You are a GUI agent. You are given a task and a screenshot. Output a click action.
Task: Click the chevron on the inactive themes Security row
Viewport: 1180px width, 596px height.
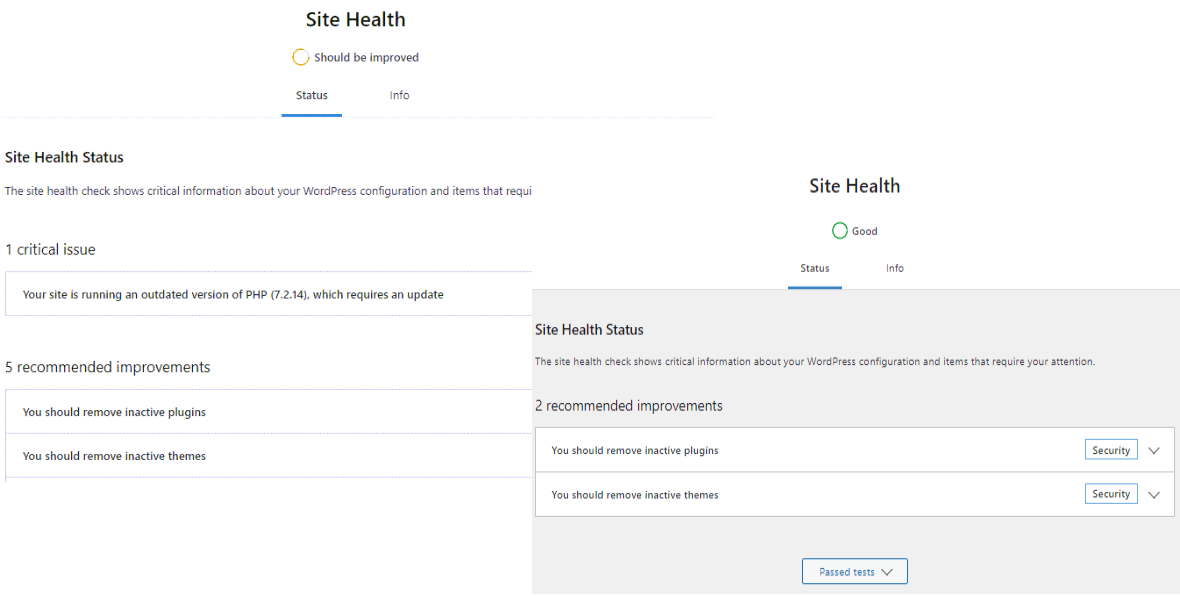point(1155,494)
